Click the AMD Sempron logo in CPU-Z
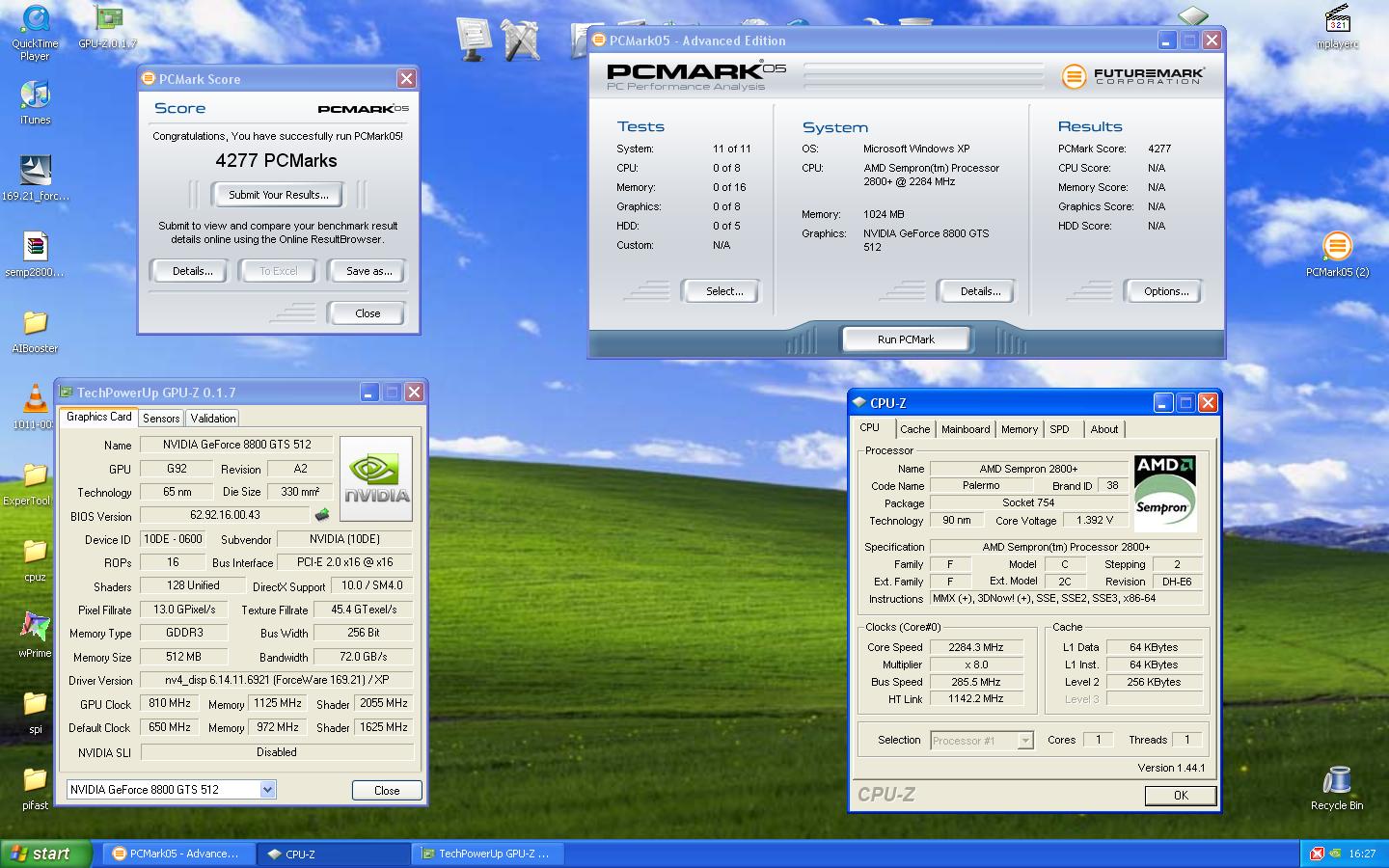 click(x=1165, y=493)
